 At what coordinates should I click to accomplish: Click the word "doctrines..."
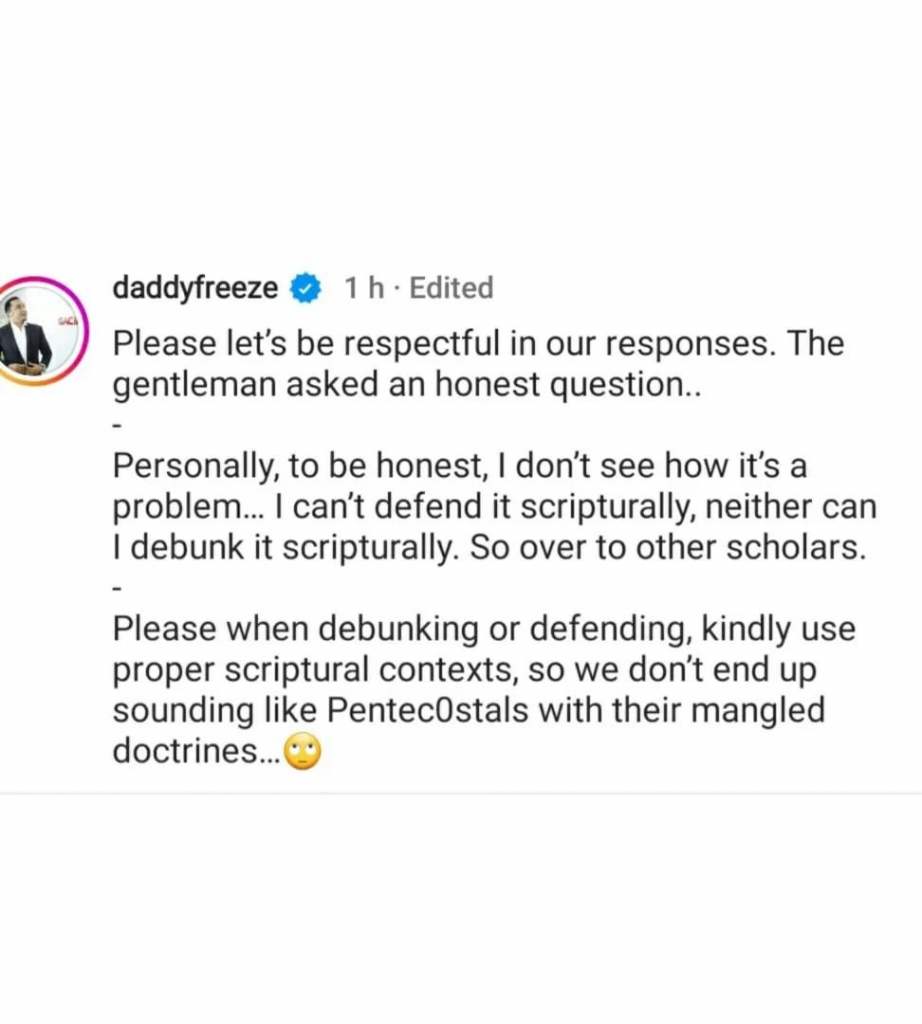pyautogui.click(x=196, y=753)
